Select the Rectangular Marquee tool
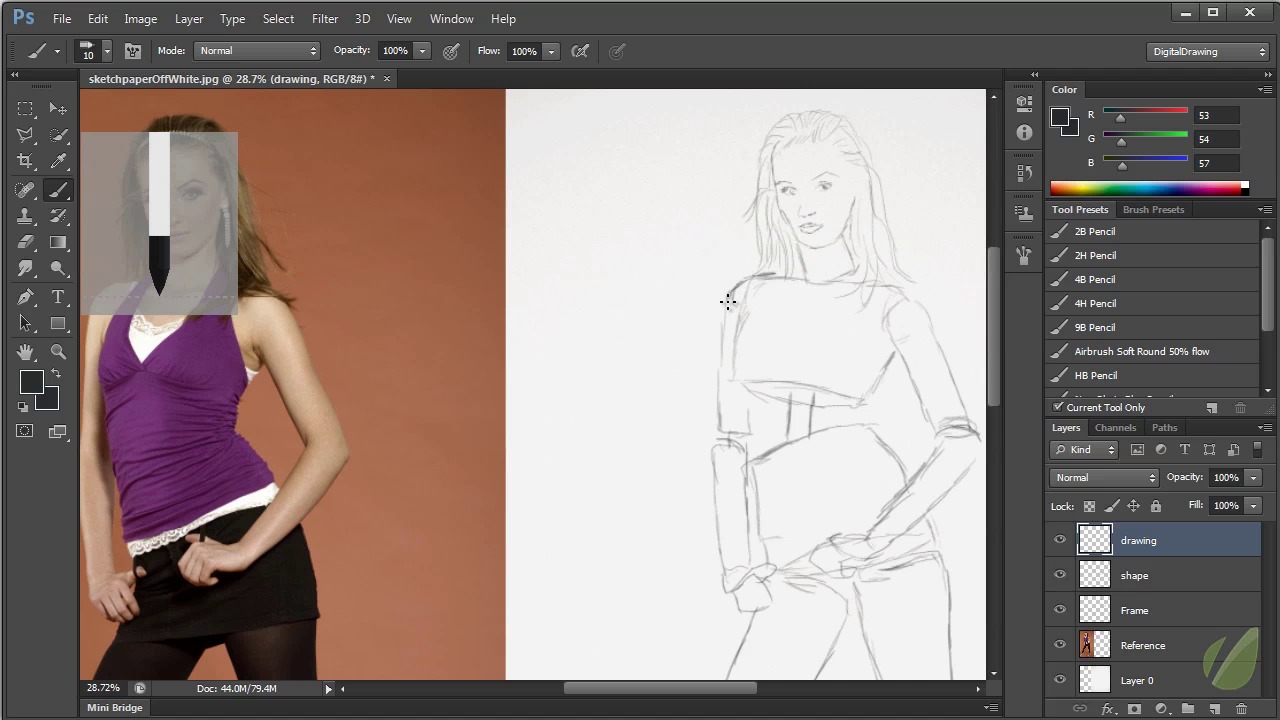This screenshot has height=720, width=1280. point(26,108)
